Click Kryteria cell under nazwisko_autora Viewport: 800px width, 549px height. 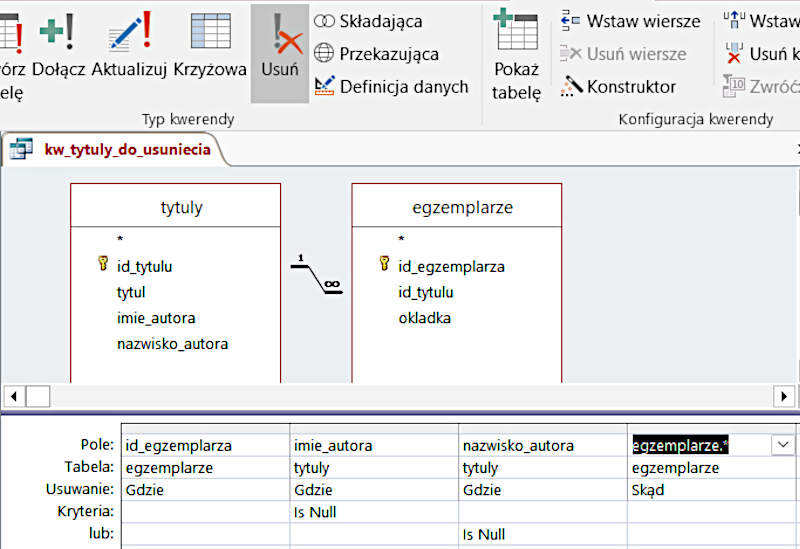click(x=543, y=512)
